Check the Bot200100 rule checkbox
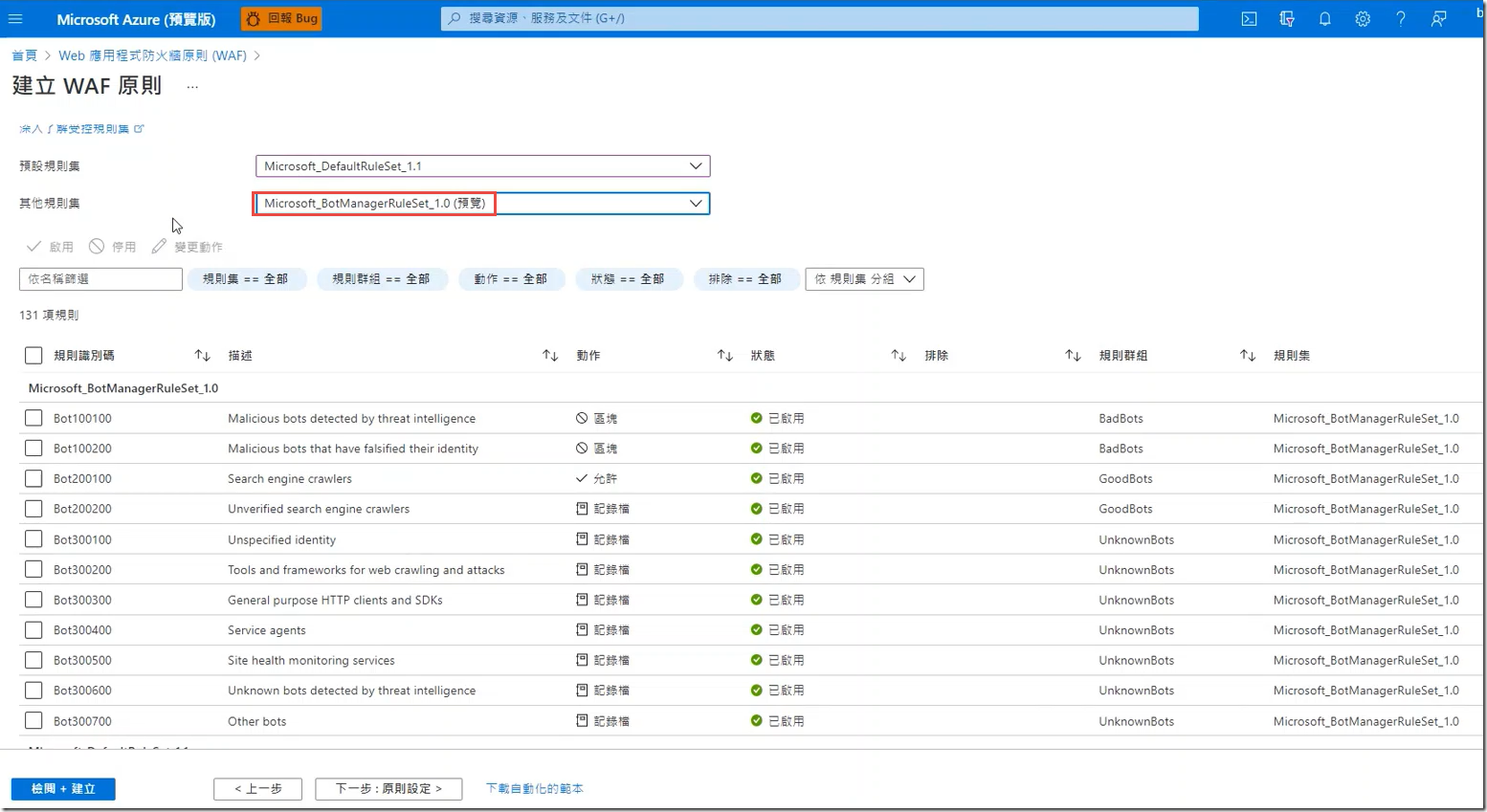Viewport: 1487px width, 812px height. pos(33,478)
